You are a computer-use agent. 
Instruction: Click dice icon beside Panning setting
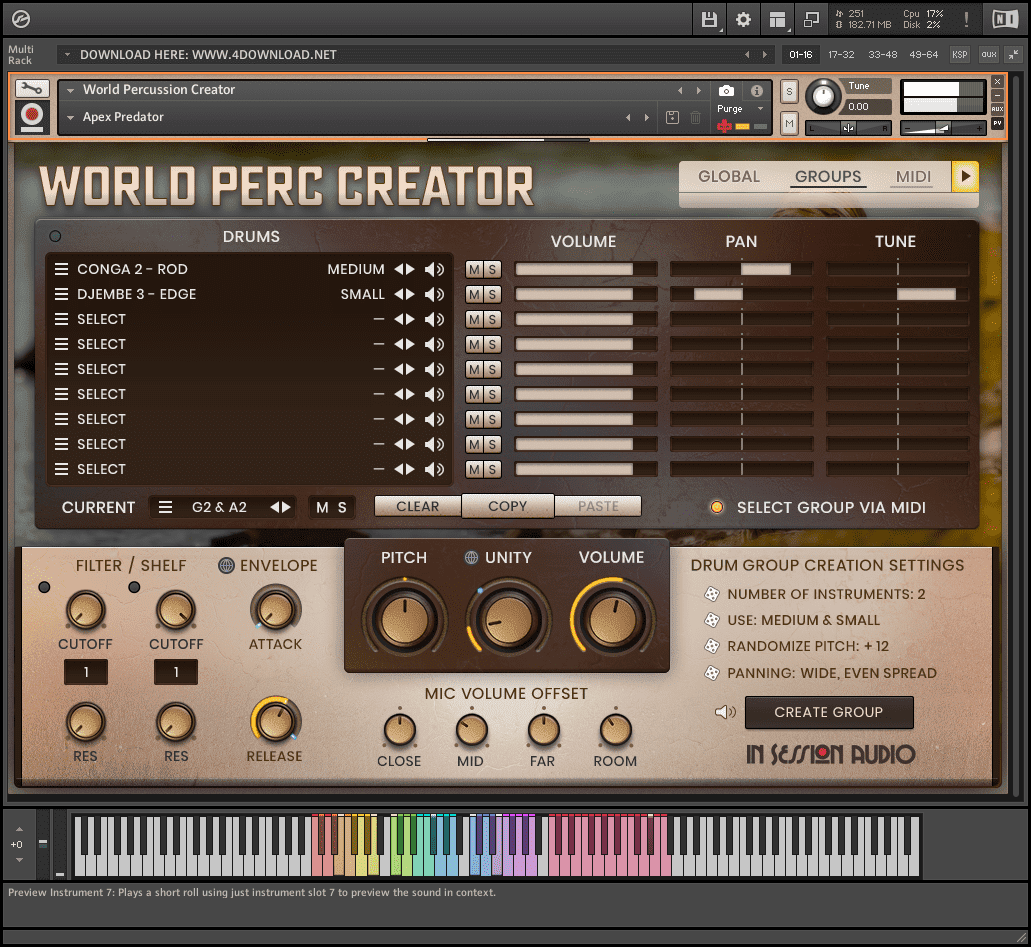click(711, 673)
